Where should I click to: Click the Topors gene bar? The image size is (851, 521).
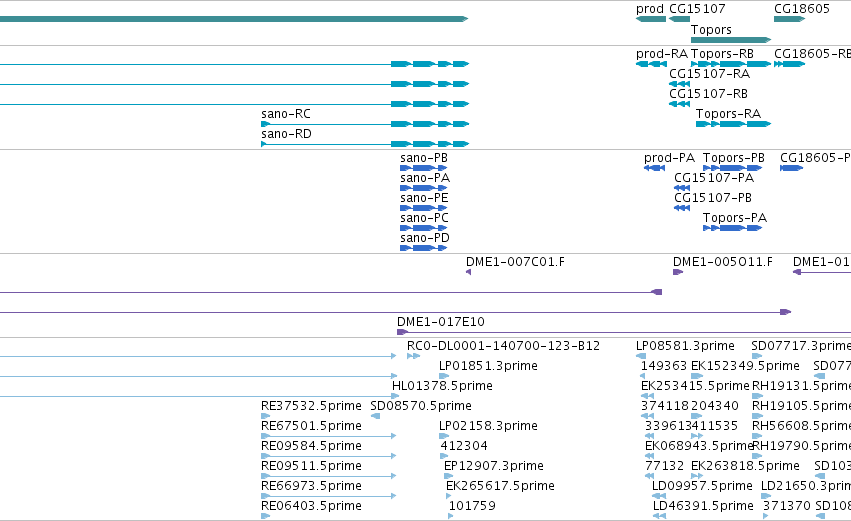[731, 40]
